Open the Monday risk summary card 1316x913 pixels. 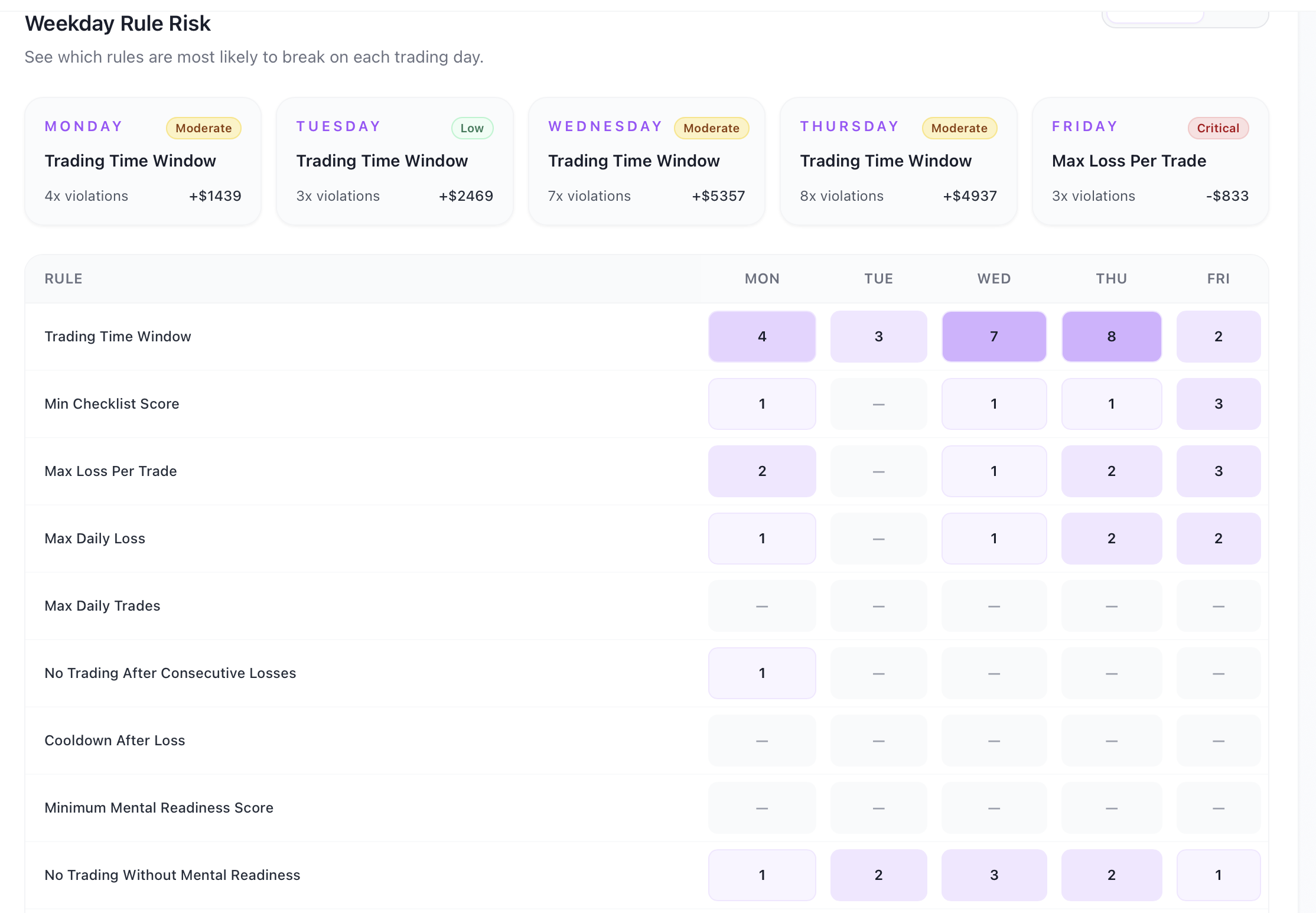pos(143,161)
